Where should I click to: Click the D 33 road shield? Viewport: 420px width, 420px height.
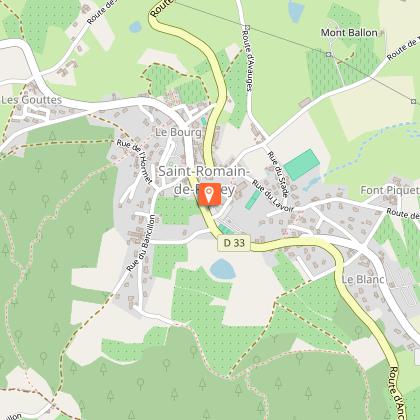click(x=234, y=243)
